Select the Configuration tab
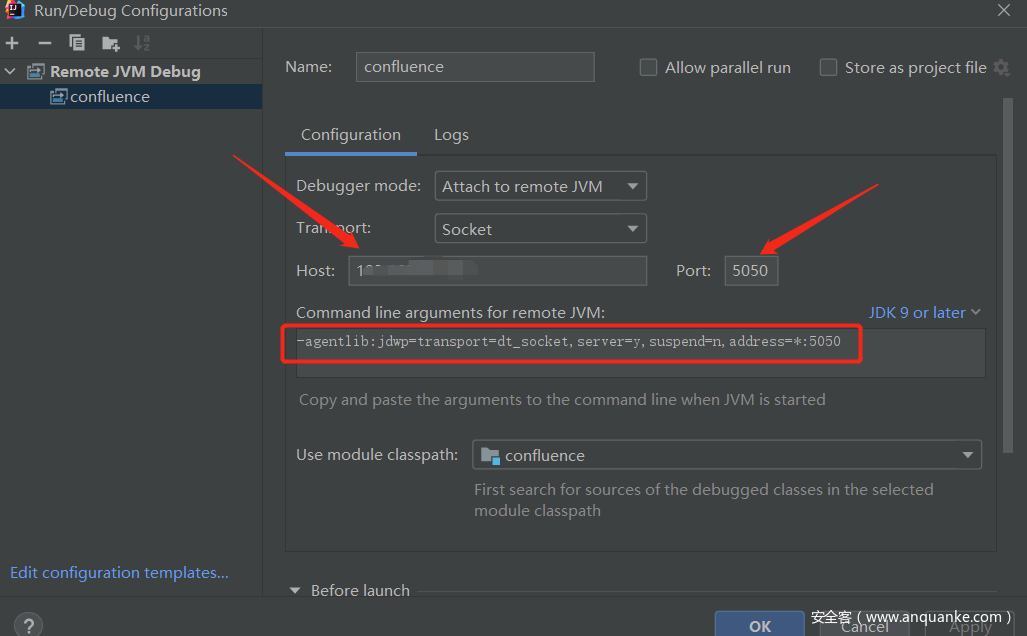The image size is (1027, 636). click(350, 135)
